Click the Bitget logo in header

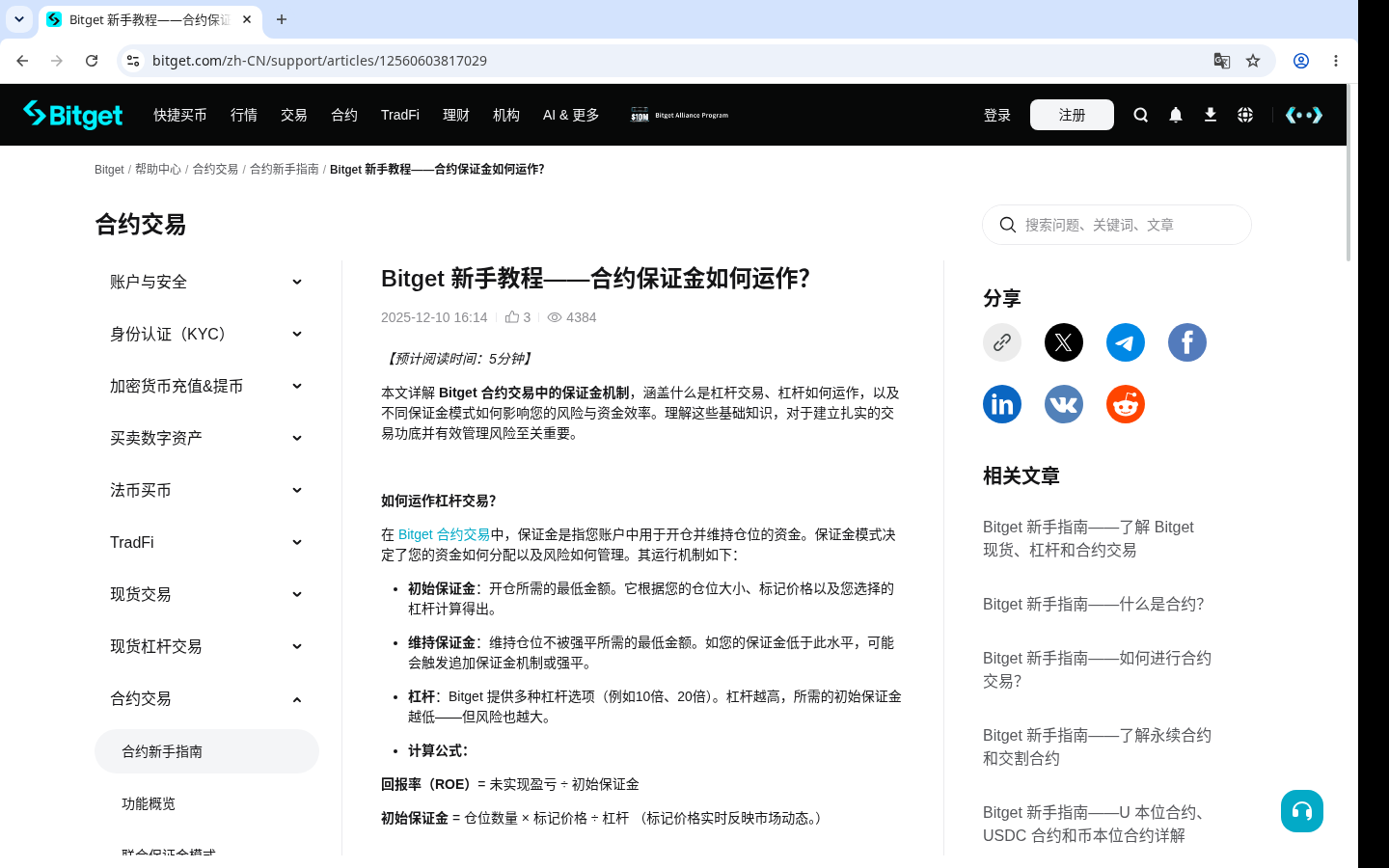tap(73, 115)
